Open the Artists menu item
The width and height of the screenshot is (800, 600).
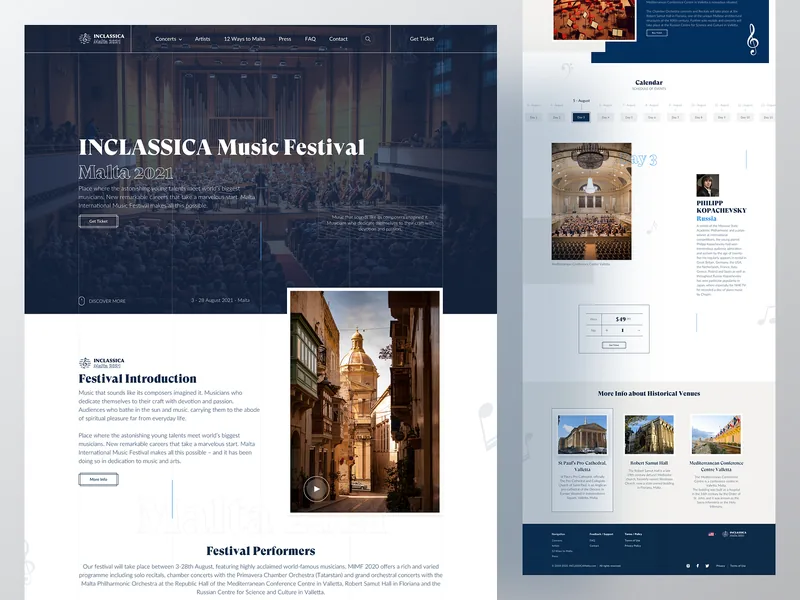point(203,39)
